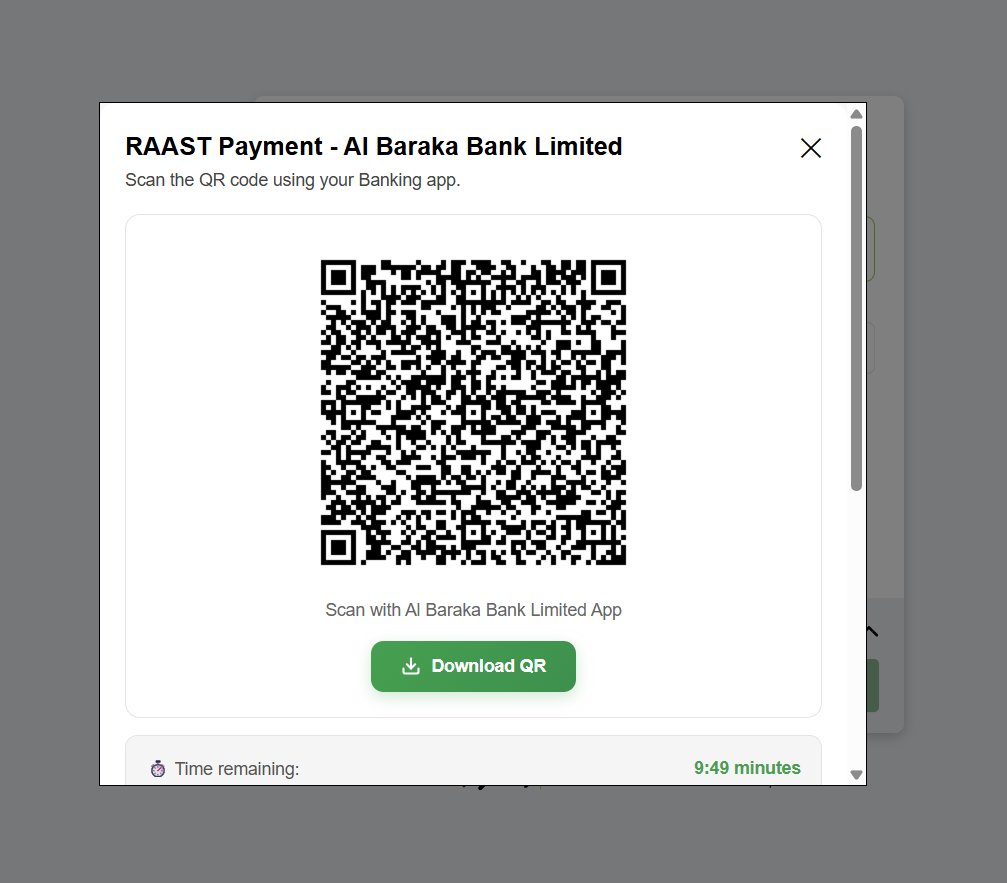Click the QR code's top-left finder square
This screenshot has height=883, width=1007.
(x=338, y=277)
